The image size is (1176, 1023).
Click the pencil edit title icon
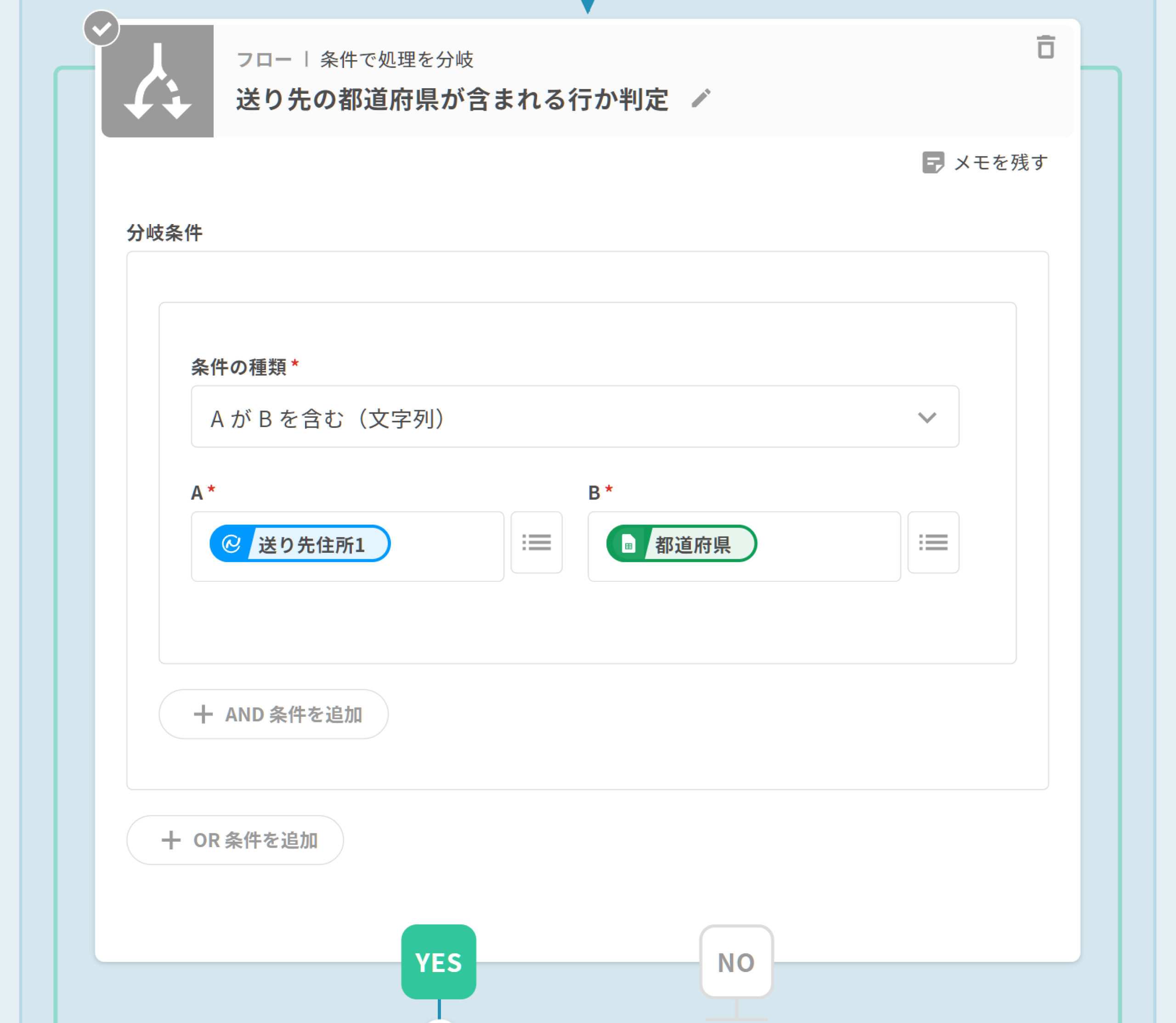[701, 99]
